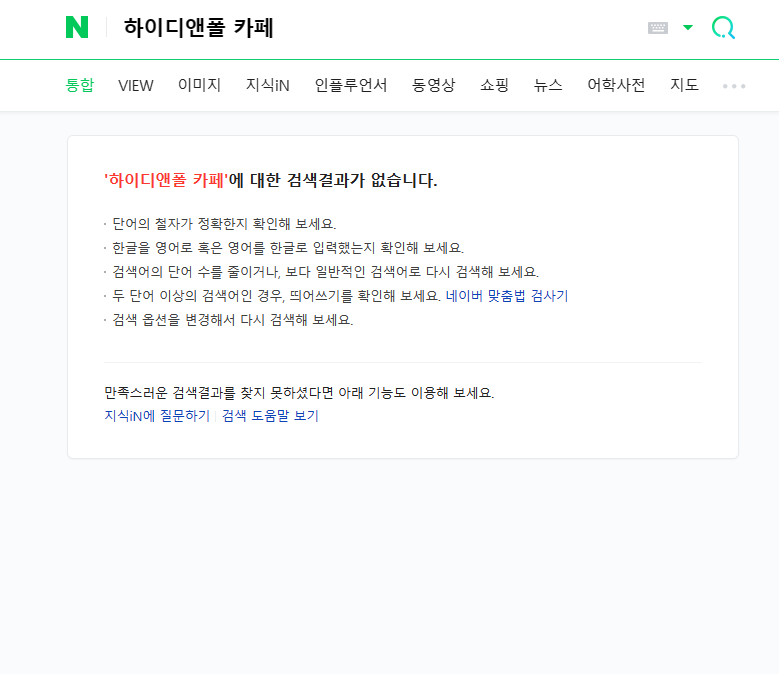Open the 네이버 맞춤법 검사기 link
Image resolution: width=779 pixels, height=674 pixels.
click(507, 296)
